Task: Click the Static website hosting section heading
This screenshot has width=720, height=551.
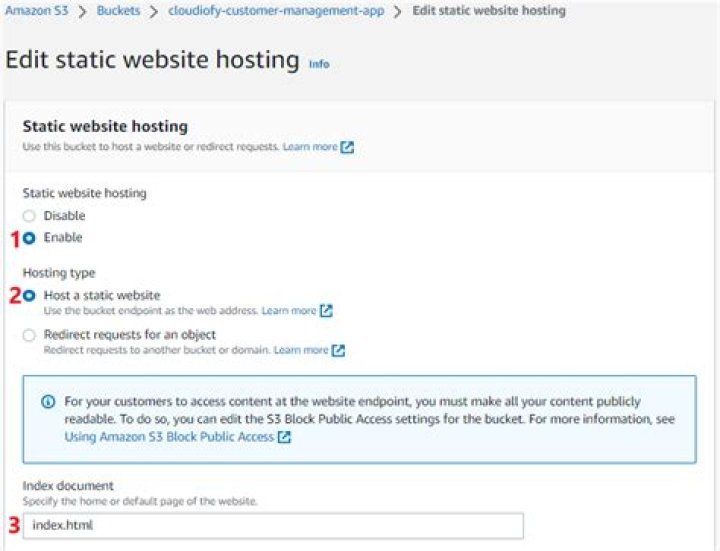Action: (x=105, y=126)
